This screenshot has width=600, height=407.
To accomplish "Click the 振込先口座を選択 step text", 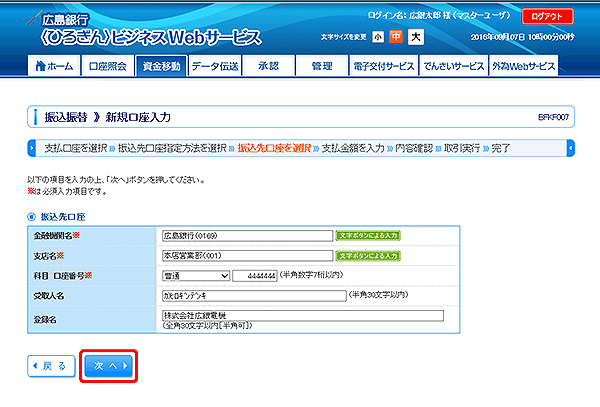I will (274, 148).
